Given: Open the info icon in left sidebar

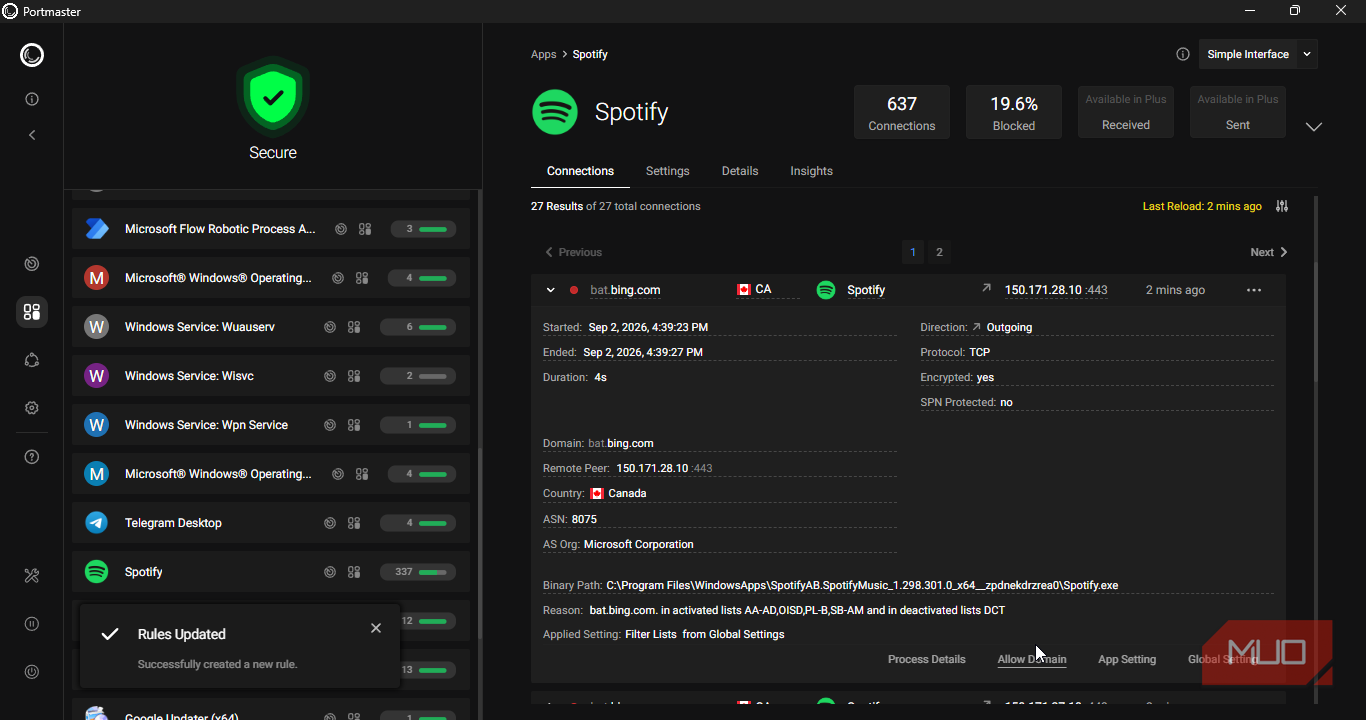Looking at the screenshot, I should point(32,99).
